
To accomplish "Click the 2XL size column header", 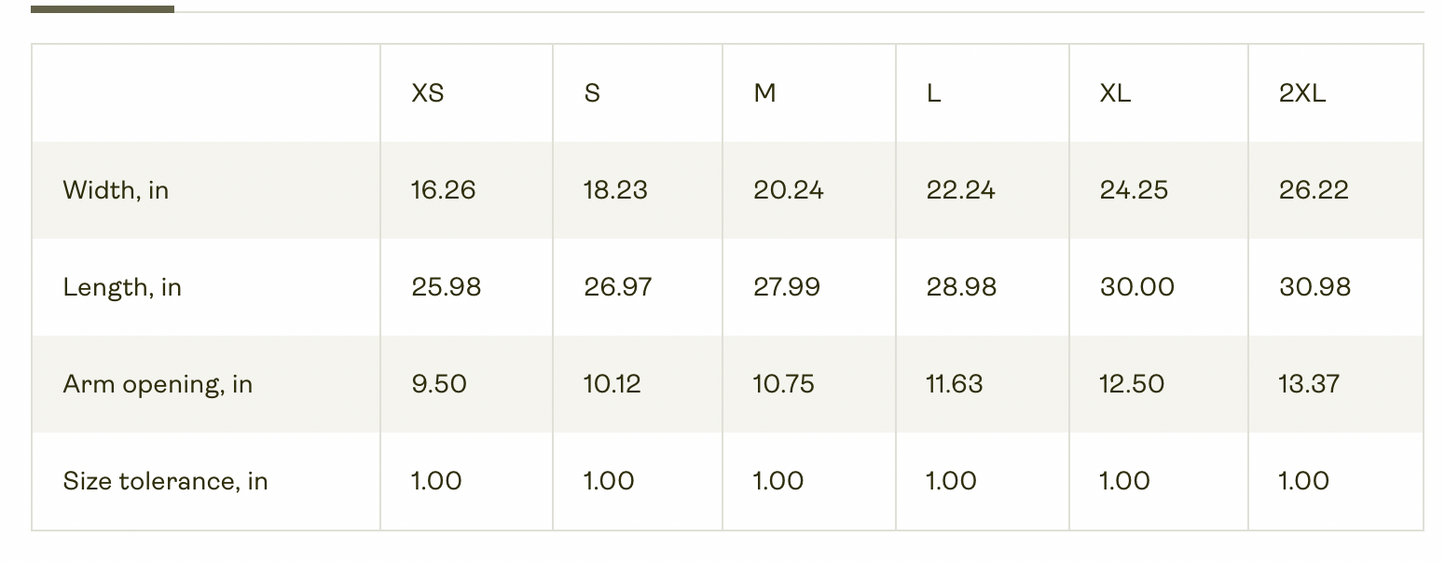I will (x=1302, y=94).
